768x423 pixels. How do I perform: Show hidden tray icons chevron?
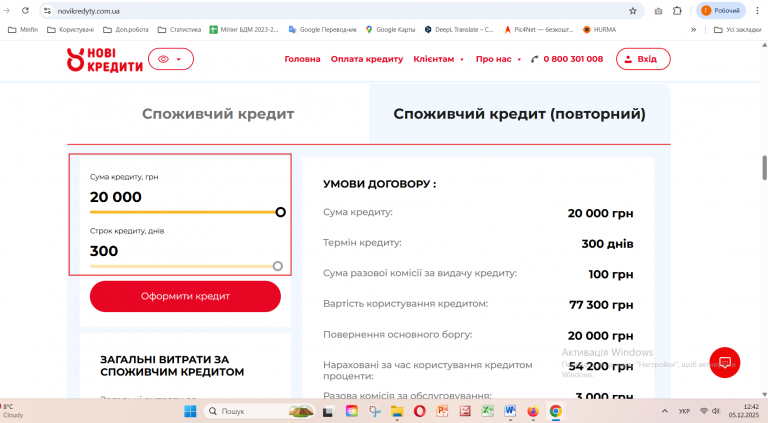coord(665,411)
